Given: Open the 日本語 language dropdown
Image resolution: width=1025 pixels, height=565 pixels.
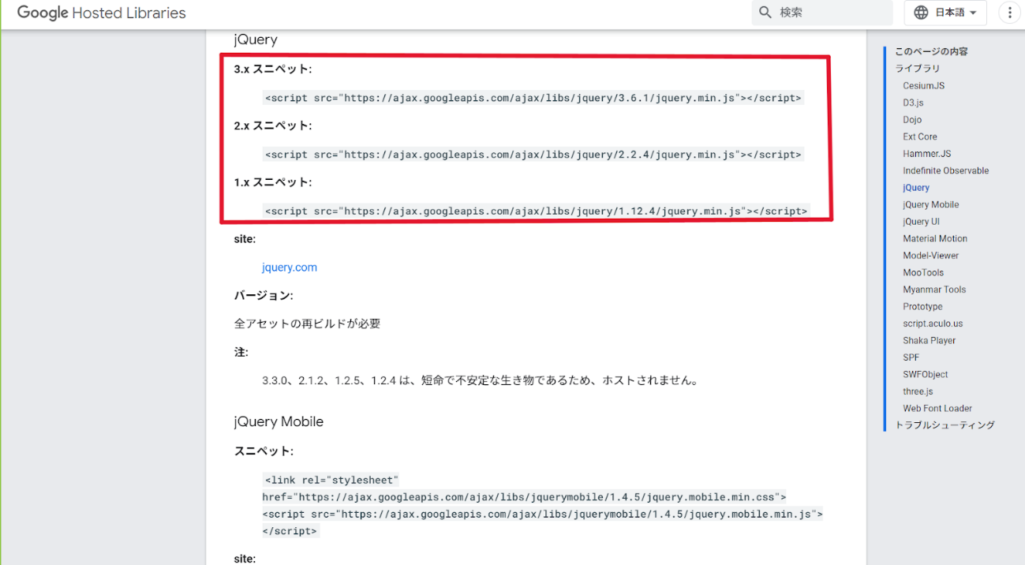Looking at the screenshot, I should click(x=945, y=12).
